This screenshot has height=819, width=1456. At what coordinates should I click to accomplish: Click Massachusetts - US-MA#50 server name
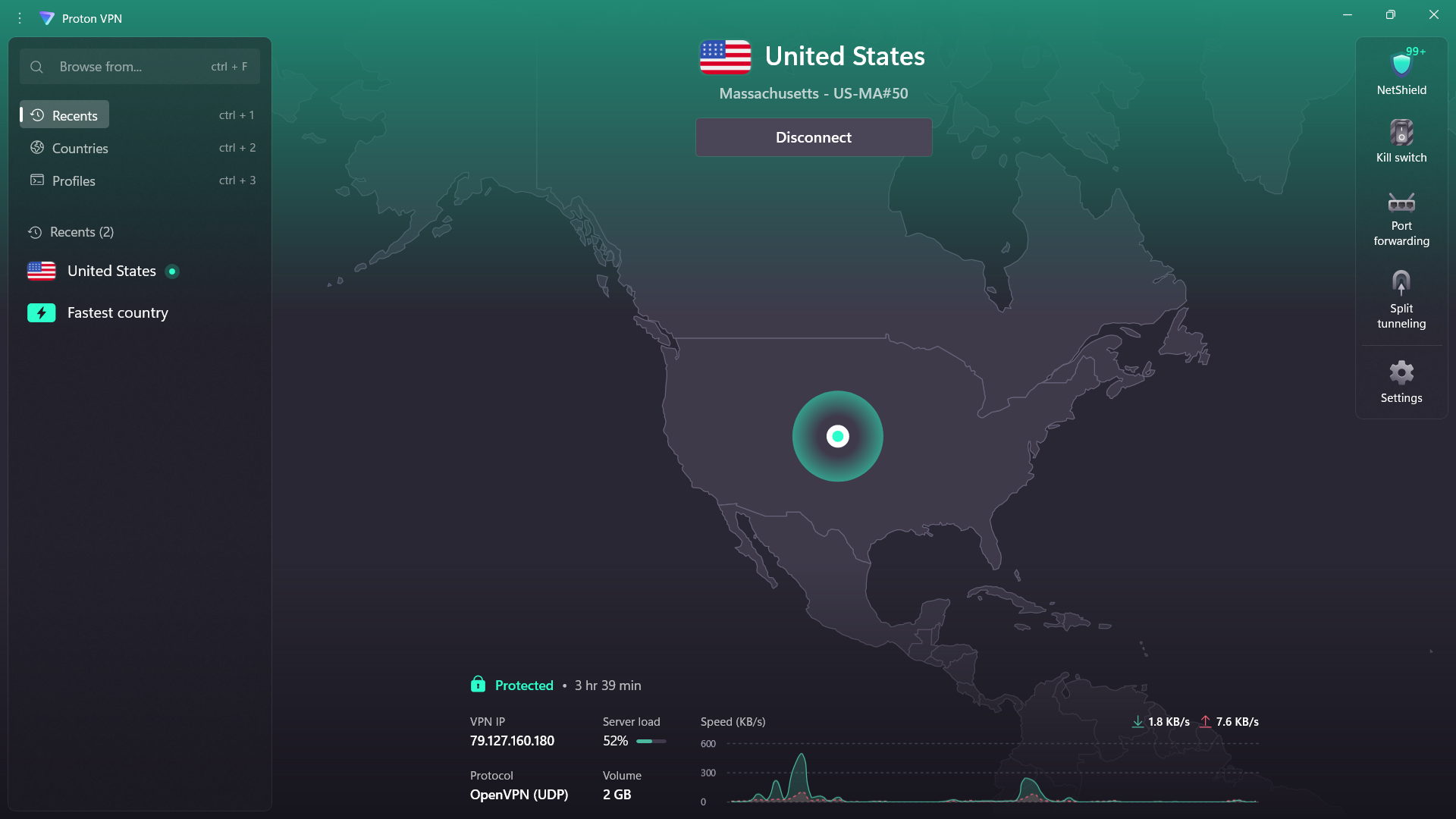[x=814, y=93]
